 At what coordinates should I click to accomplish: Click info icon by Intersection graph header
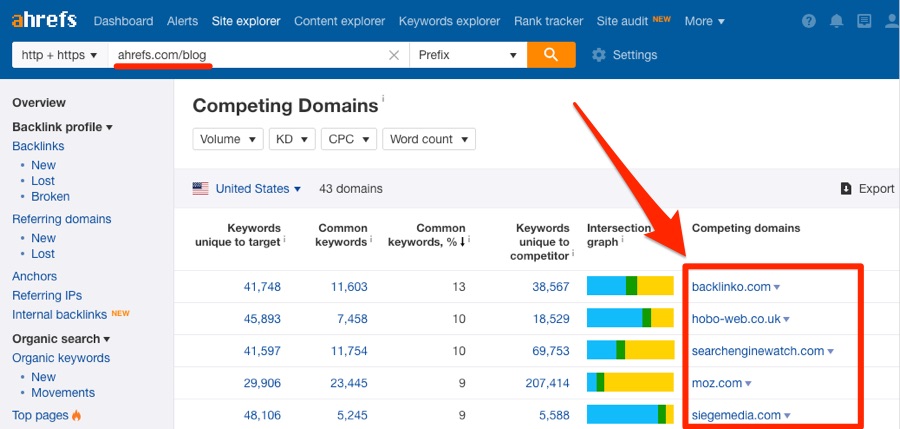tap(622, 238)
